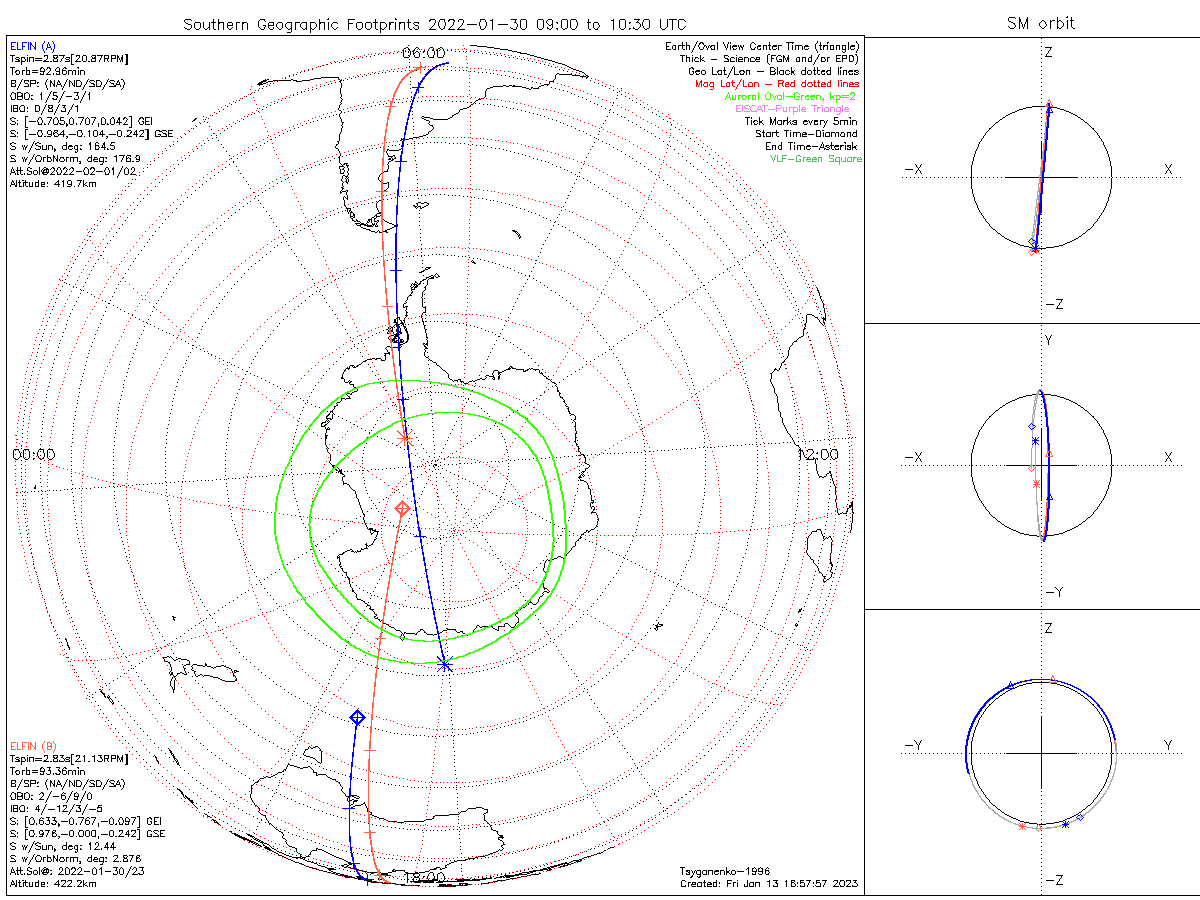The height and width of the screenshot is (900, 1200).
Task: Click the blue diamond start marker on map
Action: 357,717
